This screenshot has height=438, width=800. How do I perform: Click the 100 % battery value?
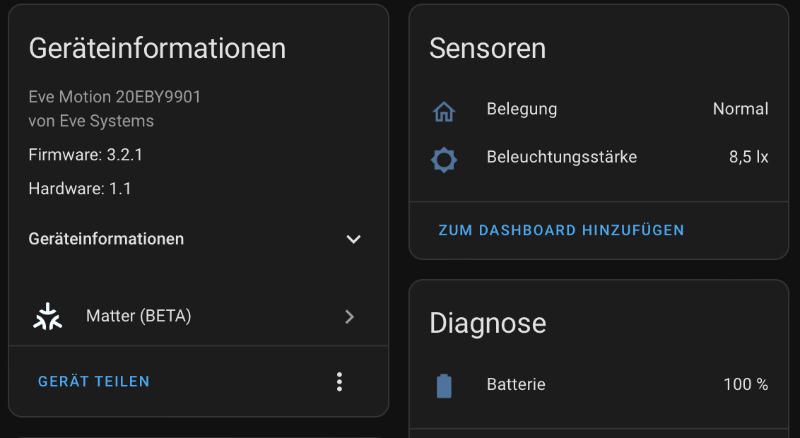tap(745, 384)
